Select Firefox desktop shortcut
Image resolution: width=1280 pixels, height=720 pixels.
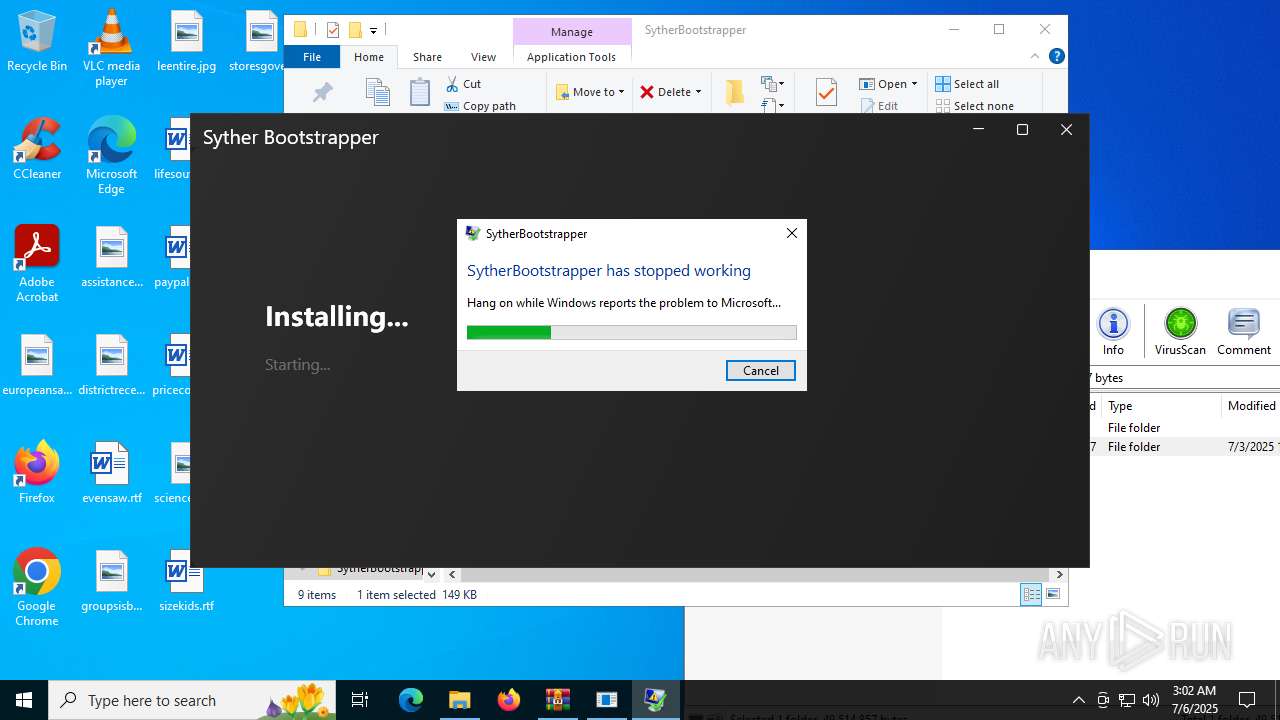point(37,472)
